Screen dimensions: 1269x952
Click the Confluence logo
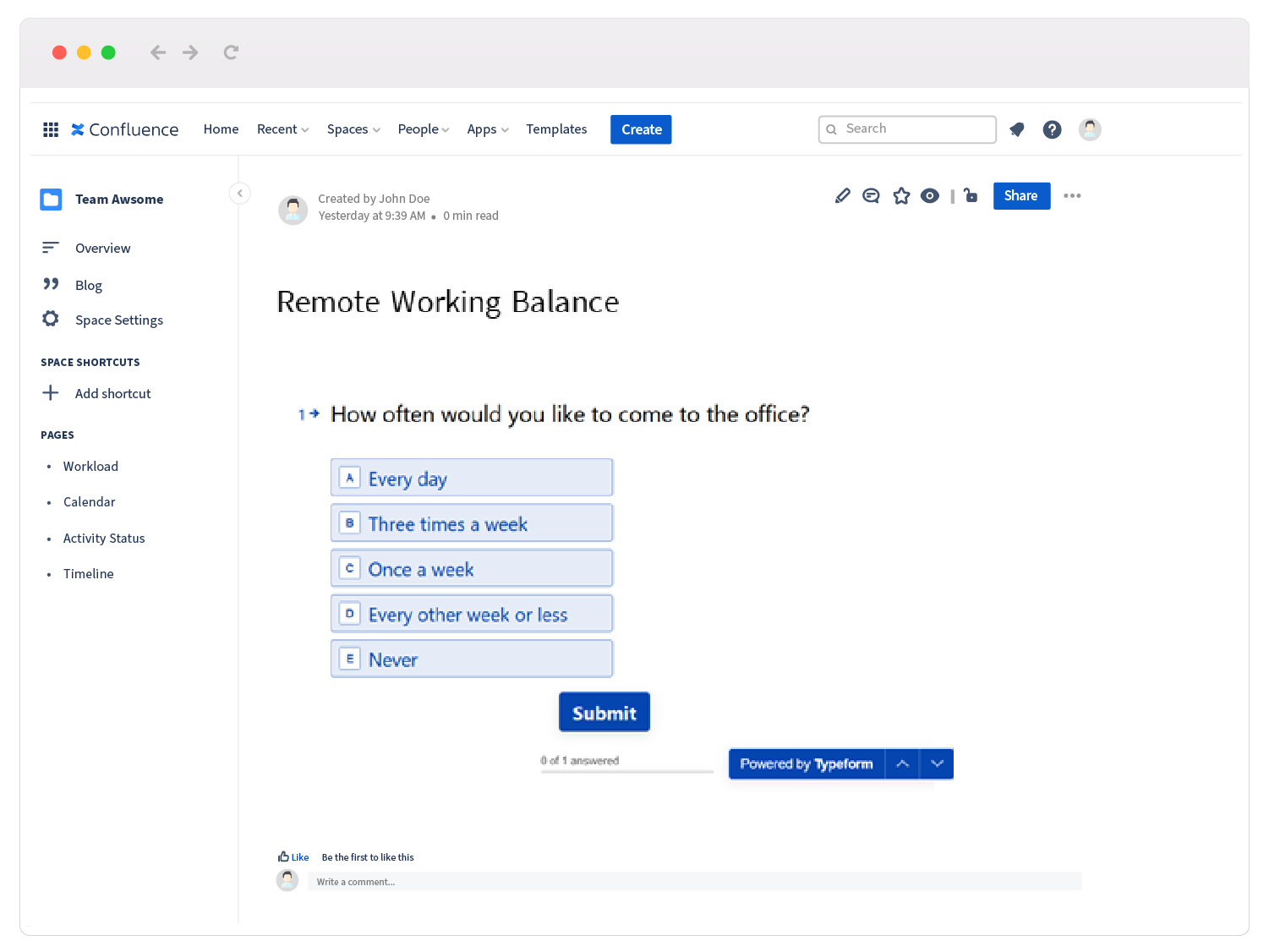(124, 129)
